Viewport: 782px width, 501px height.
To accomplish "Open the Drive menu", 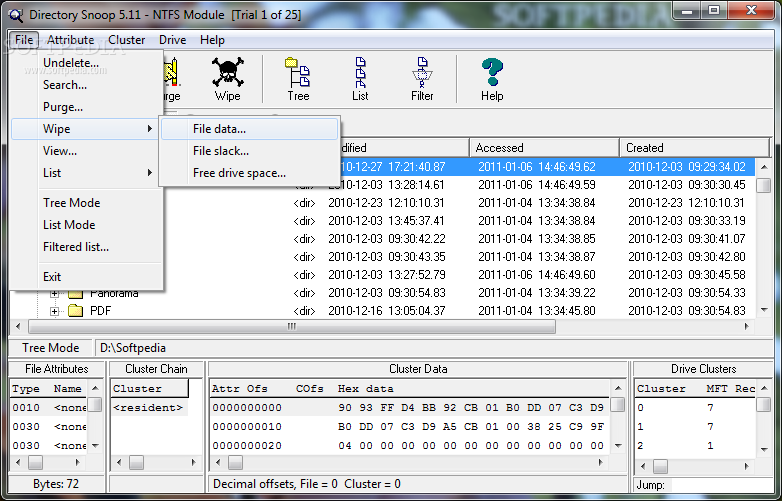I will tap(172, 40).
